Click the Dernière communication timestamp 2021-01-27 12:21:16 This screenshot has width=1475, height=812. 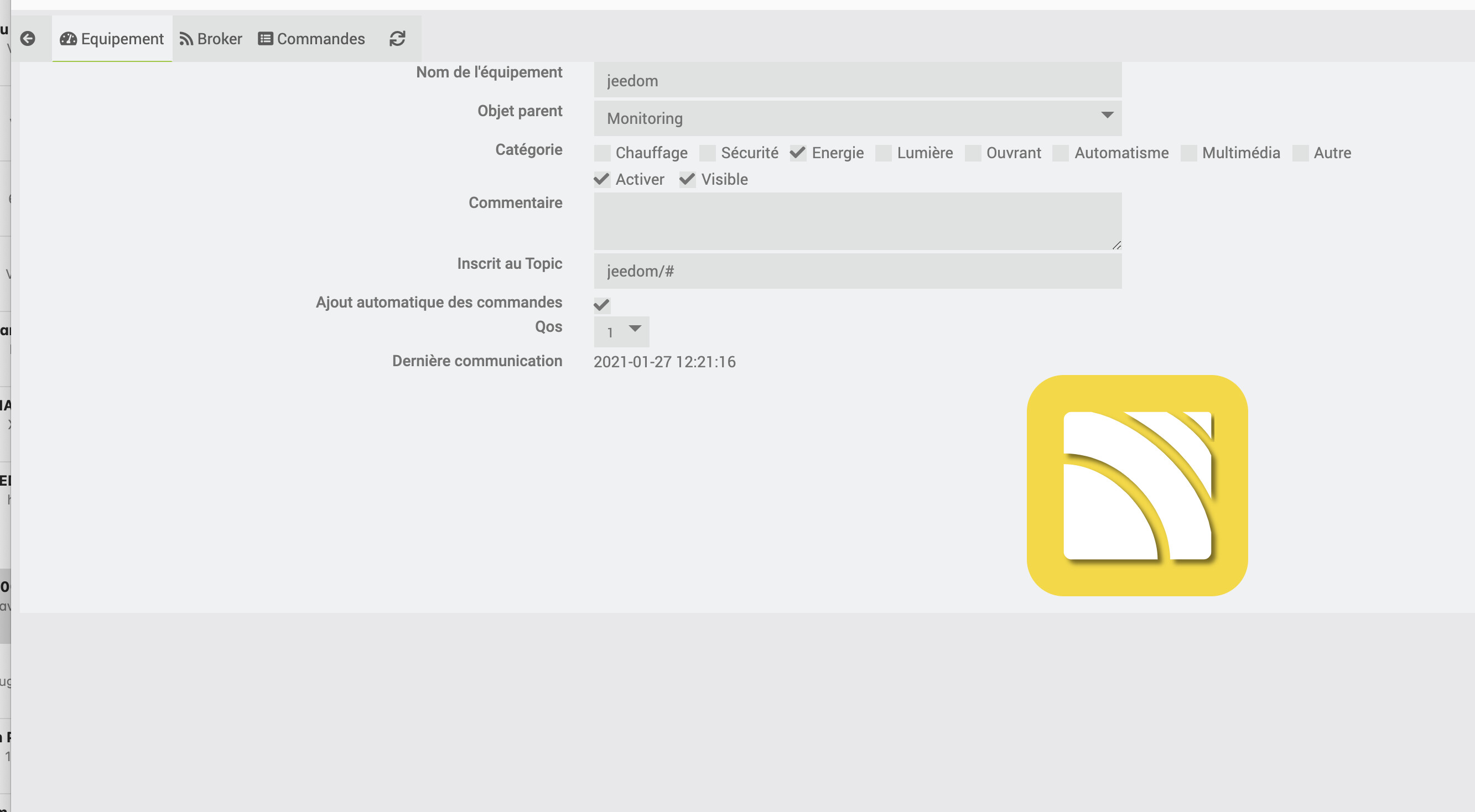pyautogui.click(x=664, y=362)
